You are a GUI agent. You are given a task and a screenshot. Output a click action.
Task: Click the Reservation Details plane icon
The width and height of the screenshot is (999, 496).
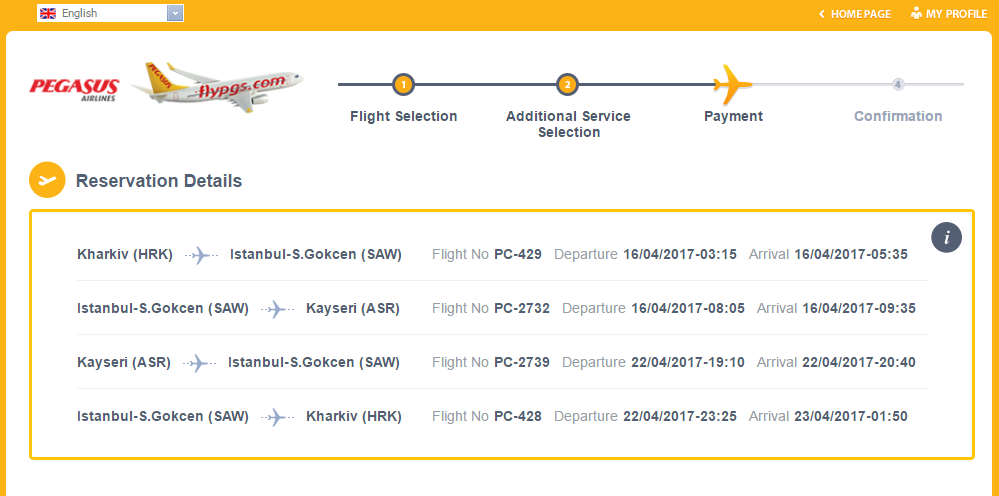point(47,181)
